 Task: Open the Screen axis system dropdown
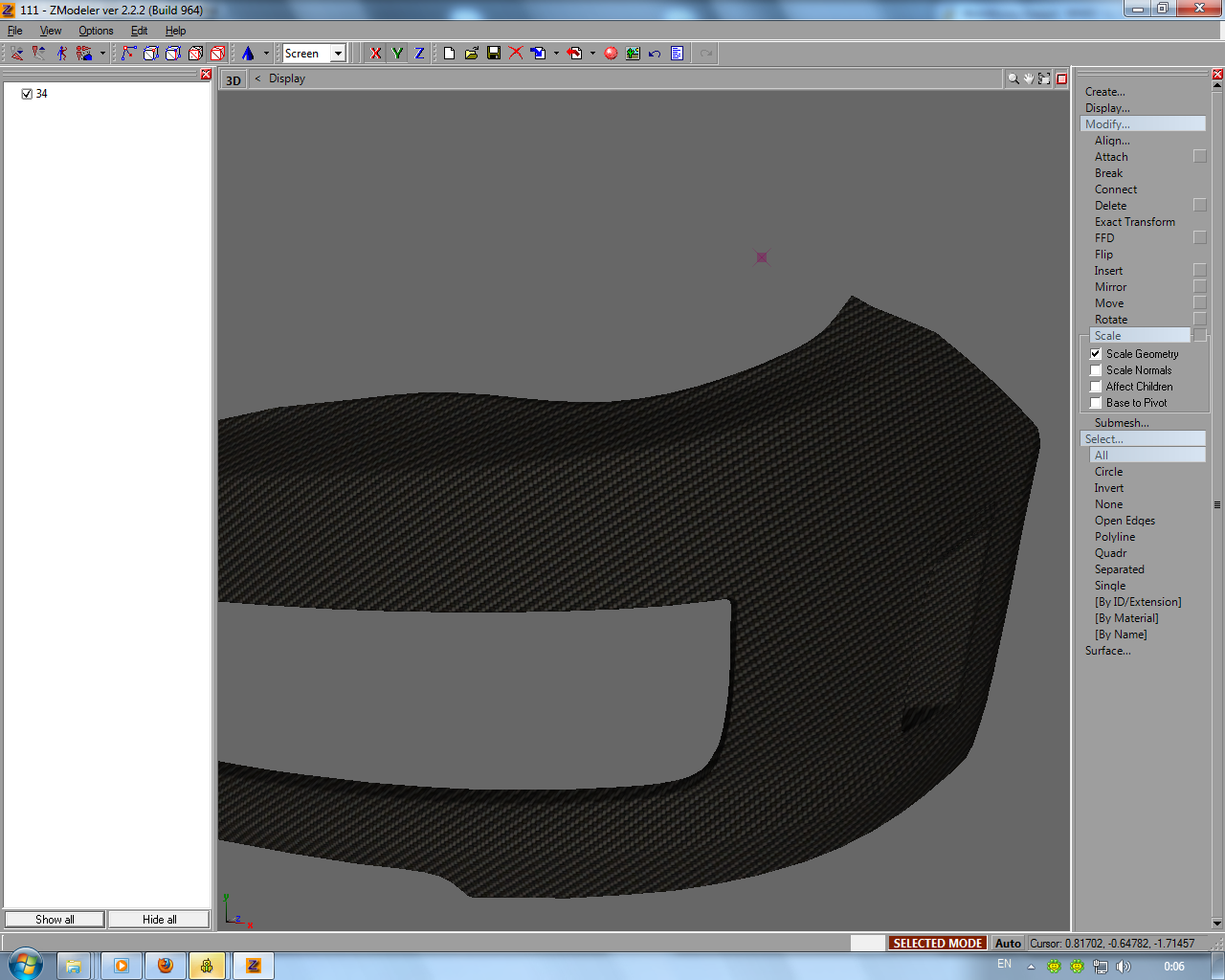pos(338,54)
